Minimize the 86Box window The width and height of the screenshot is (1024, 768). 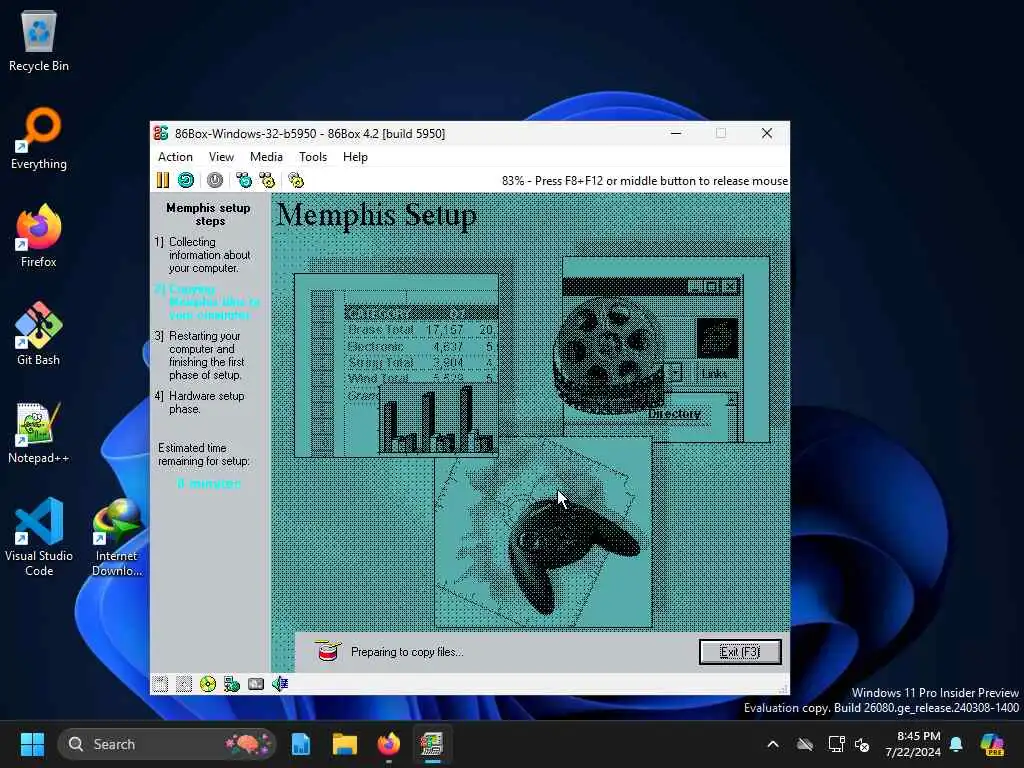[676, 133]
